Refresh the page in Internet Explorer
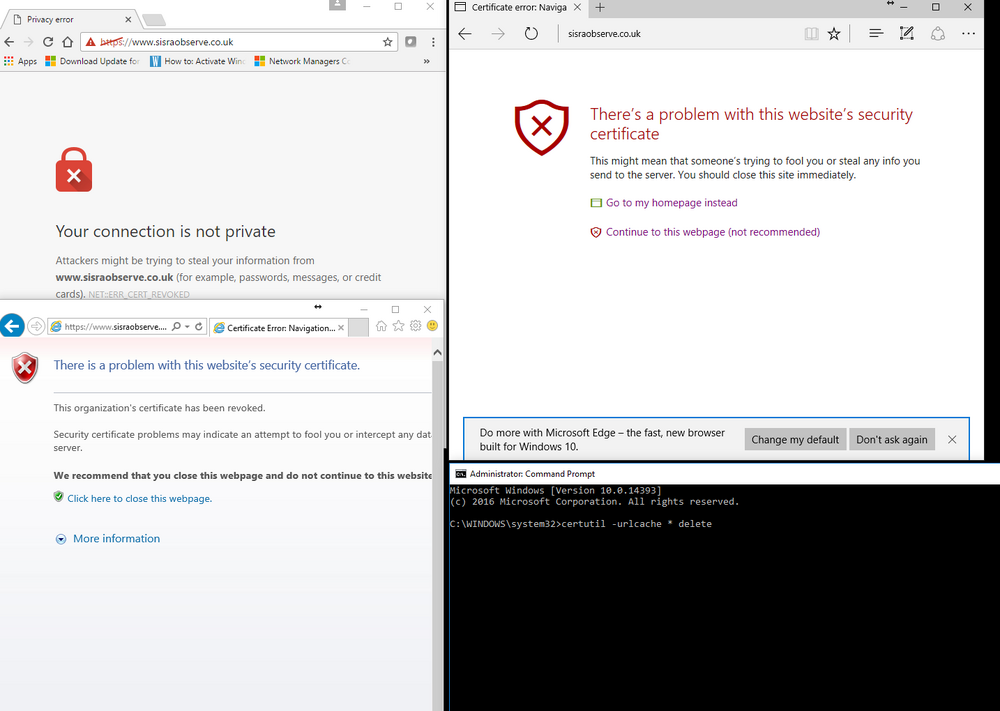 point(199,326)
